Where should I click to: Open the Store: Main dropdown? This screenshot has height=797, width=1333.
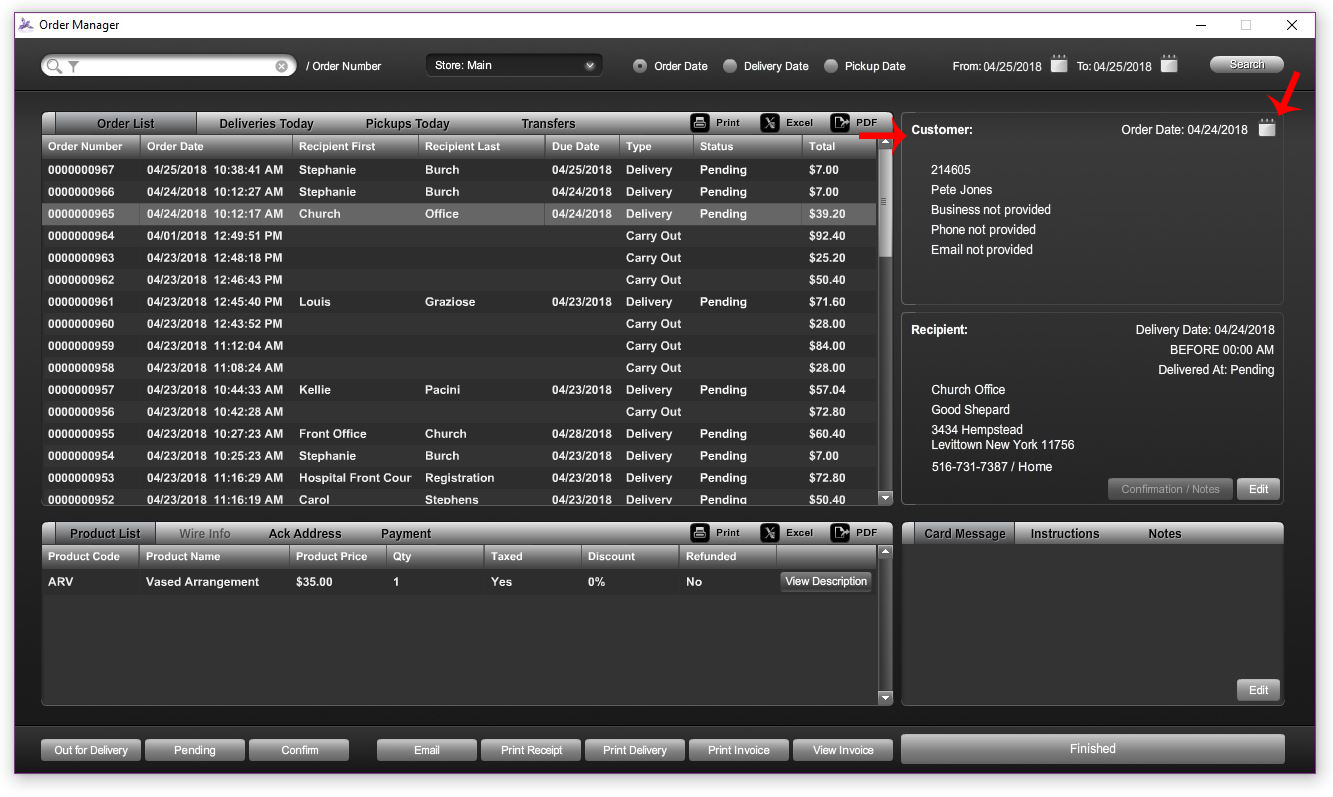514,65
